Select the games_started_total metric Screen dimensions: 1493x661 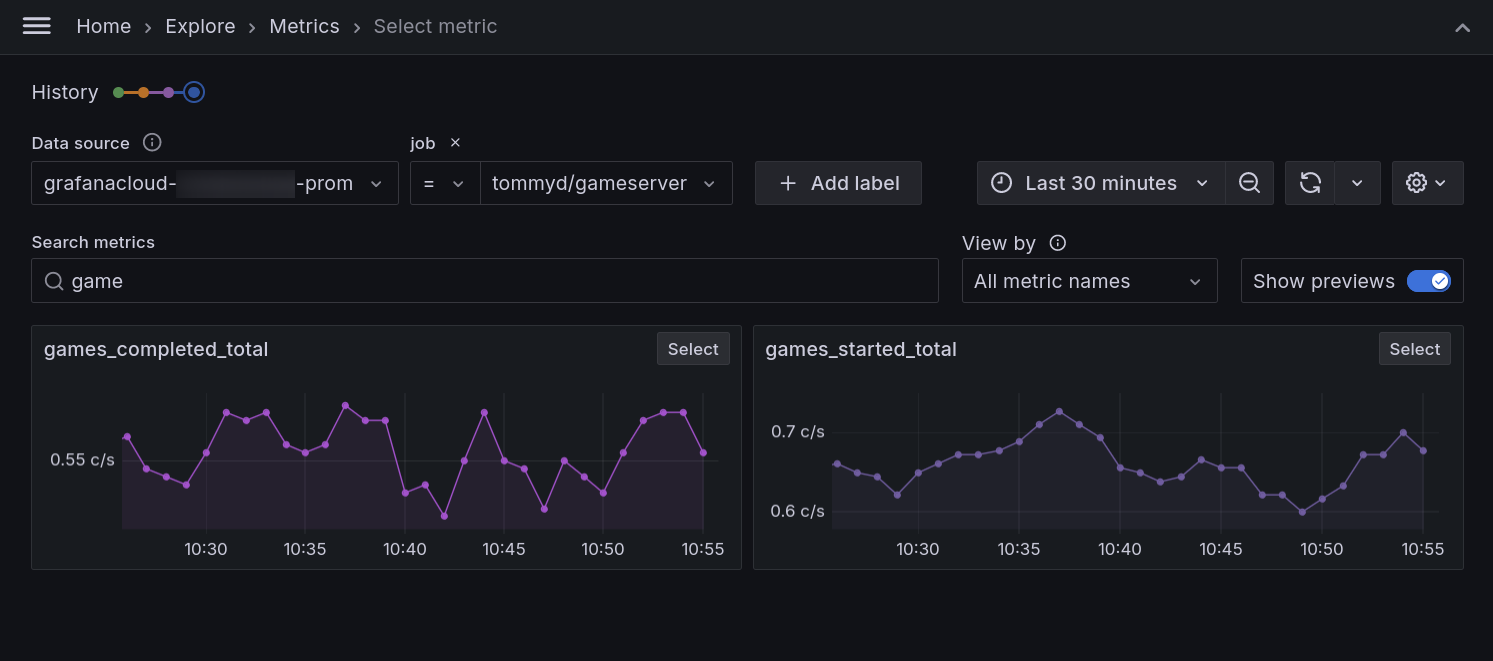[1414, 349]
